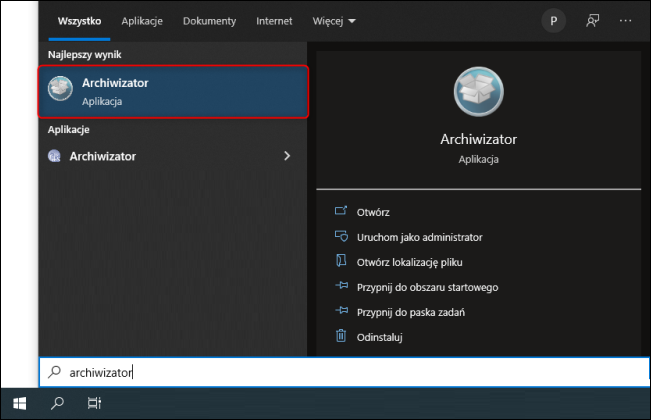Open the Więcej dropdown menu

point(332,20)
